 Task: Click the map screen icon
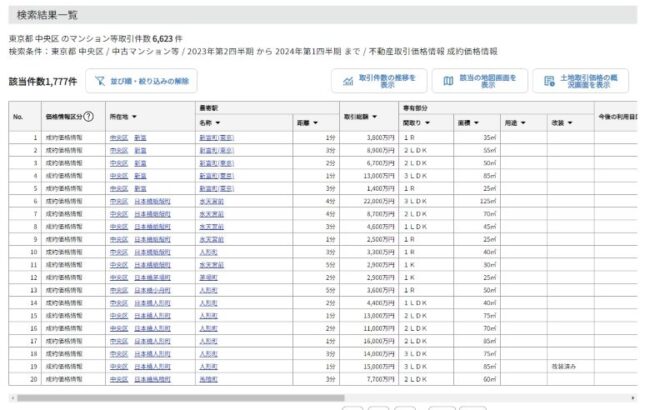[448, 81]
